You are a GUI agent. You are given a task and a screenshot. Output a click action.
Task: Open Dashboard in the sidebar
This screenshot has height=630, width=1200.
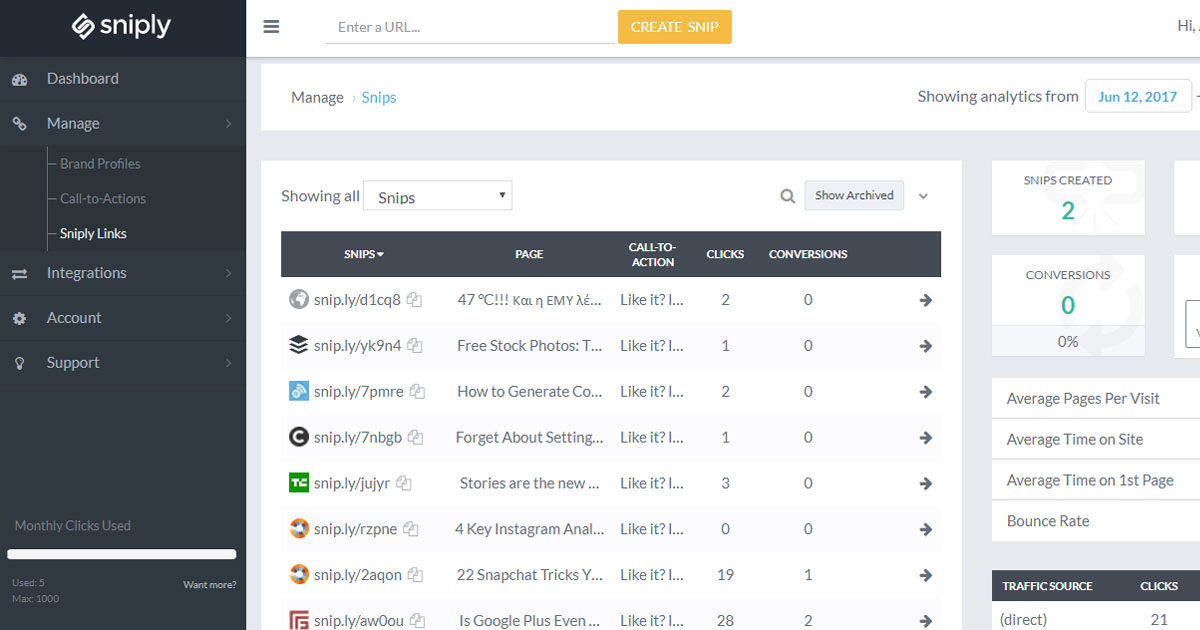click(x=83, y=79)
